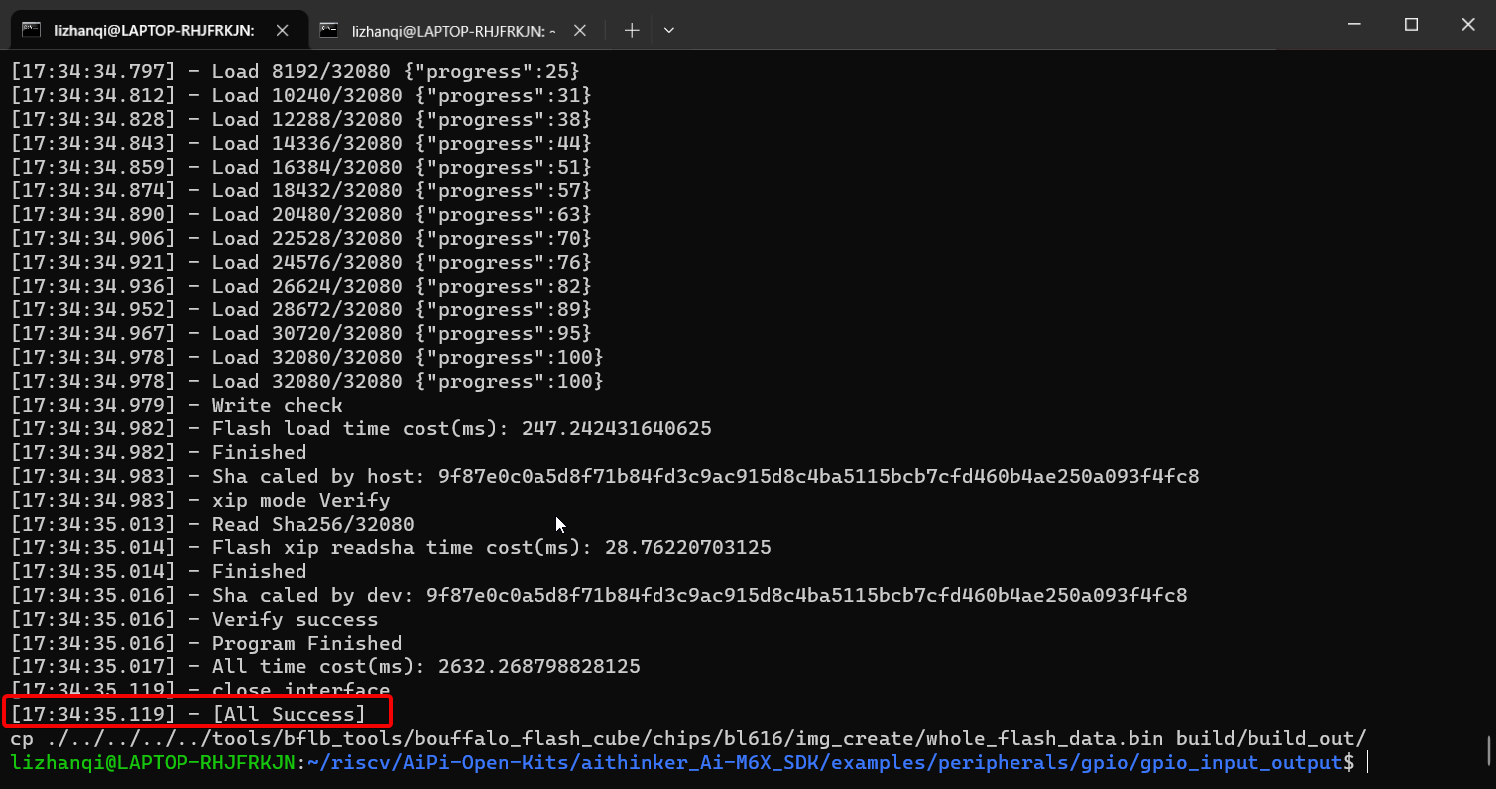1496x789 pixels.
Task: Open a new terminal tab with plus button
Action: click(632, 30)
